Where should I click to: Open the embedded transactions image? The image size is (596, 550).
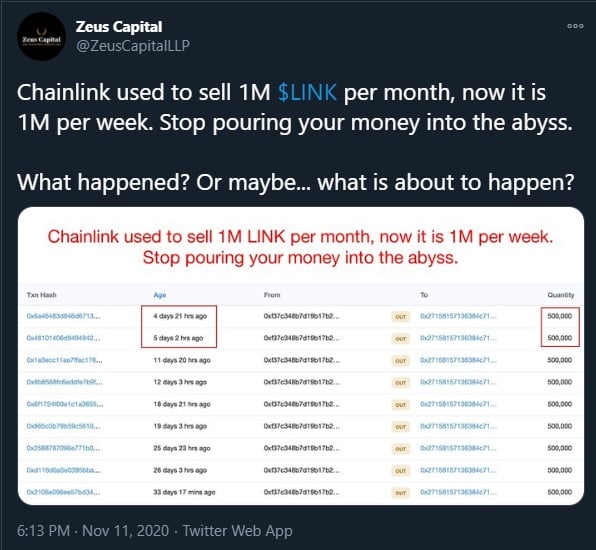301,356
